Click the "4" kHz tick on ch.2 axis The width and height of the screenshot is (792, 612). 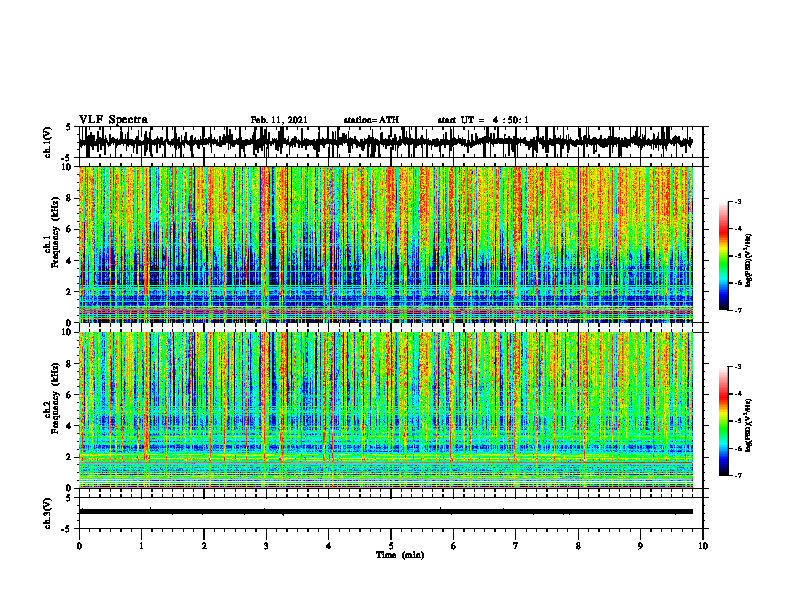click(x=71, y=426)
